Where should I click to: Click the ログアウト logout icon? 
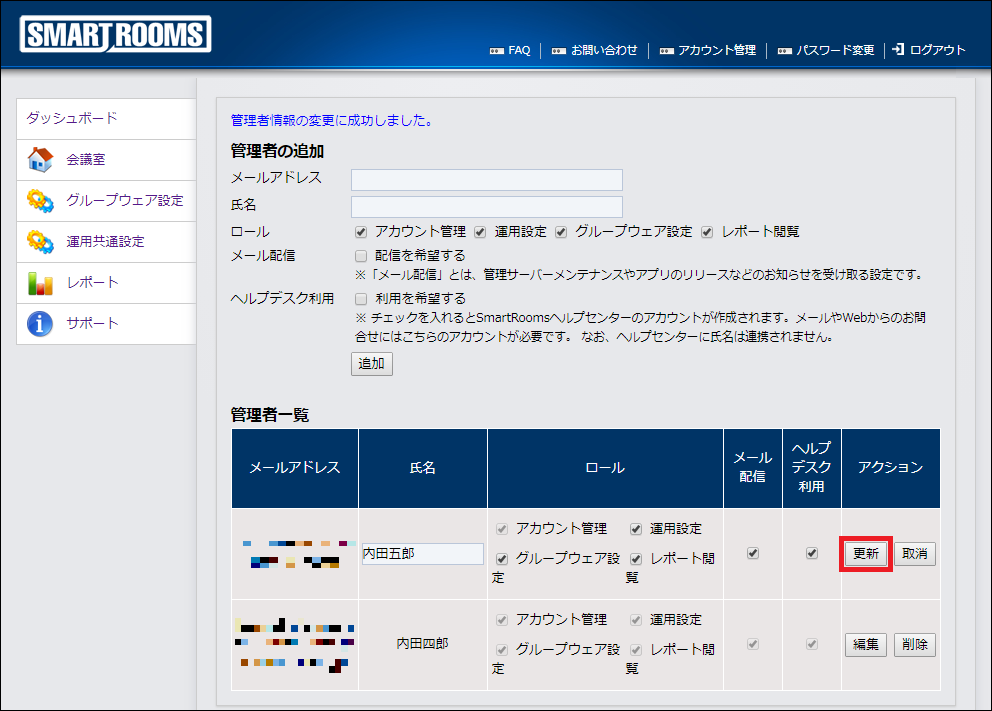pos(898,49)
